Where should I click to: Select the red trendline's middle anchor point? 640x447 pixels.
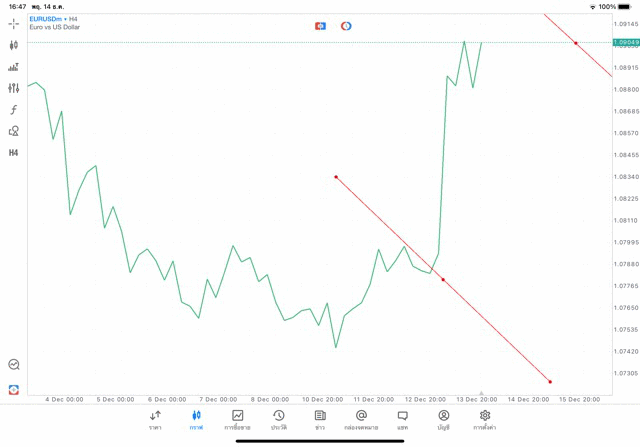[x=443, y=280]
